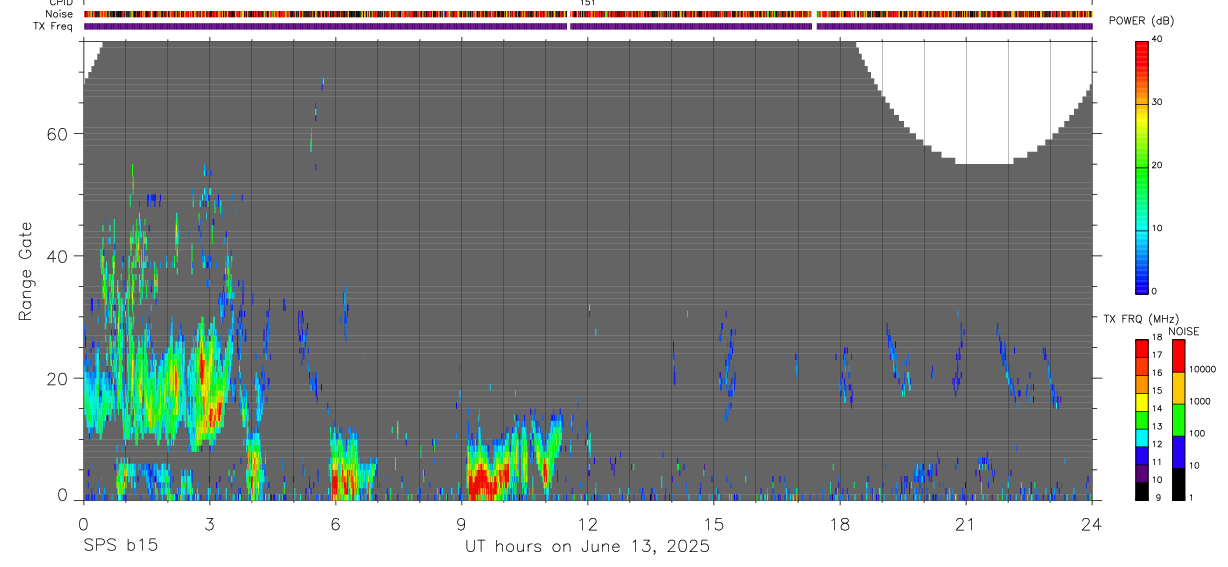Click the POWER (dB) legend title
Image resolution: width=1228 pixels, height=567 pixels.
pyautogui.click(x=1142, y=21)
